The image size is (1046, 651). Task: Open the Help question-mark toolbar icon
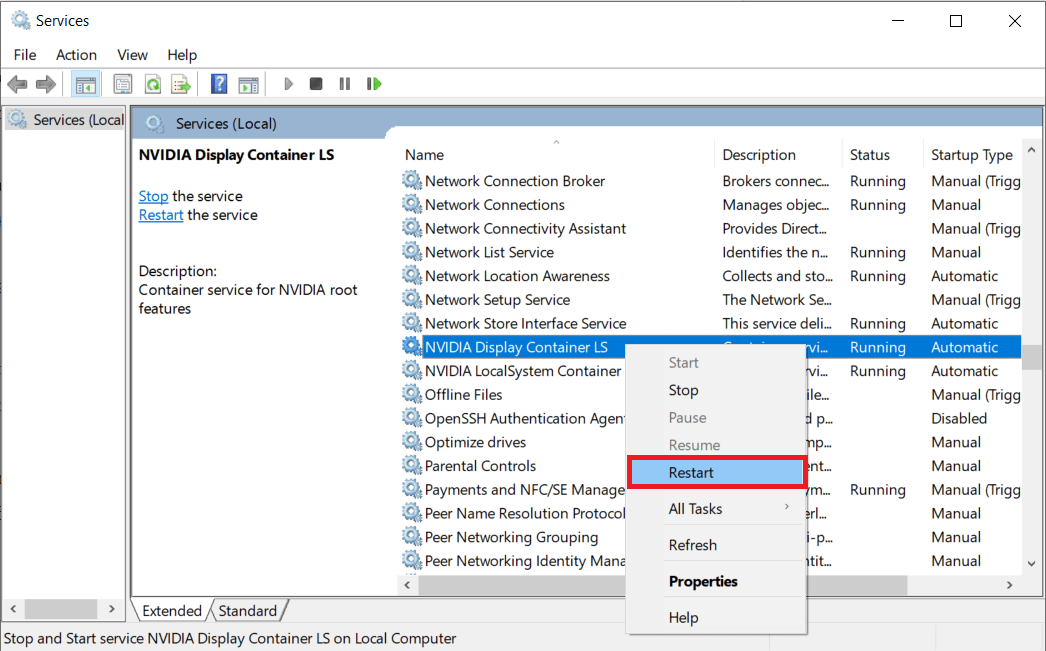[219, 84]
